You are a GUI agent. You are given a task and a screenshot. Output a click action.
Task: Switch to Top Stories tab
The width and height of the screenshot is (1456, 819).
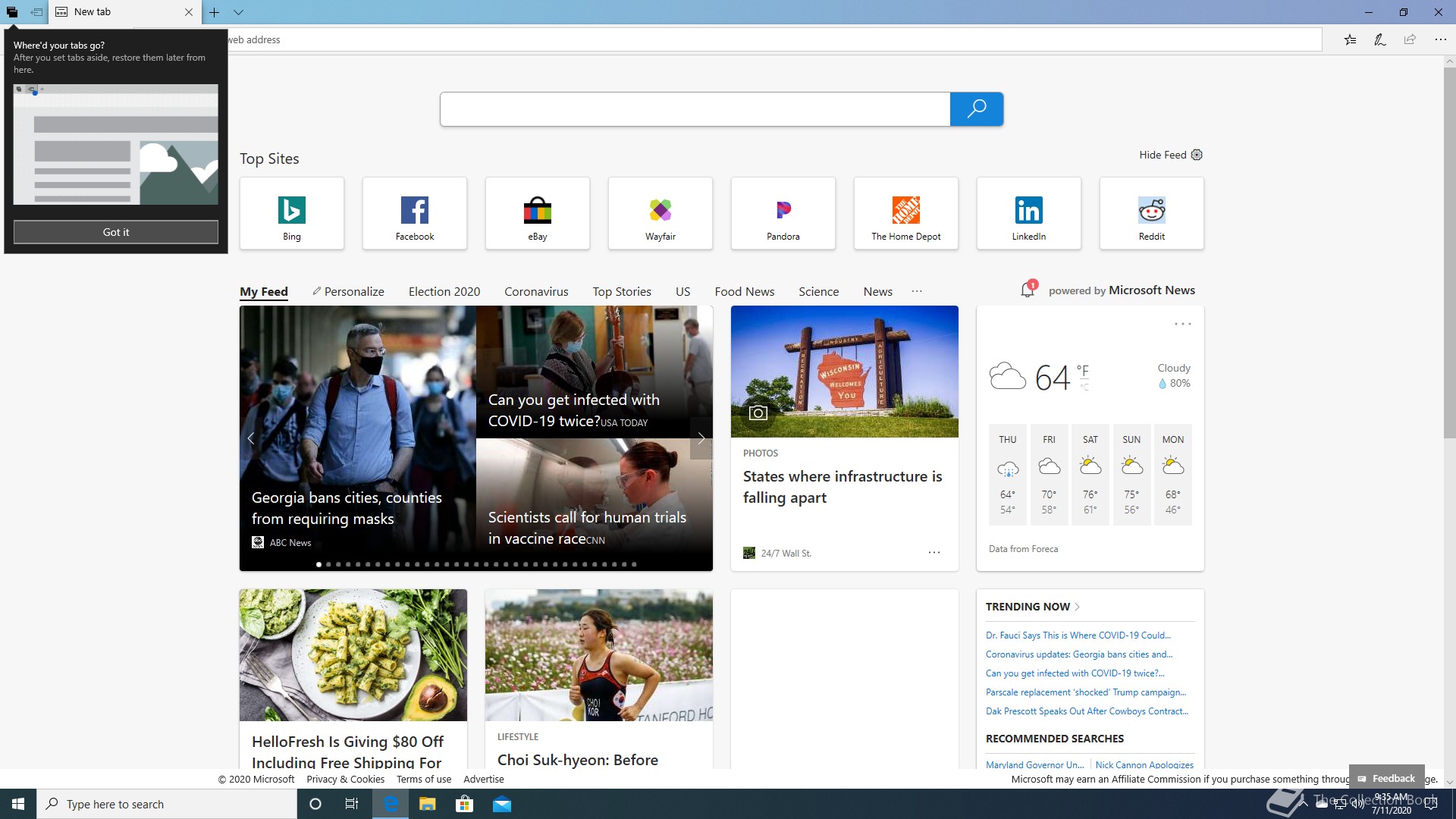coord(622,292)
